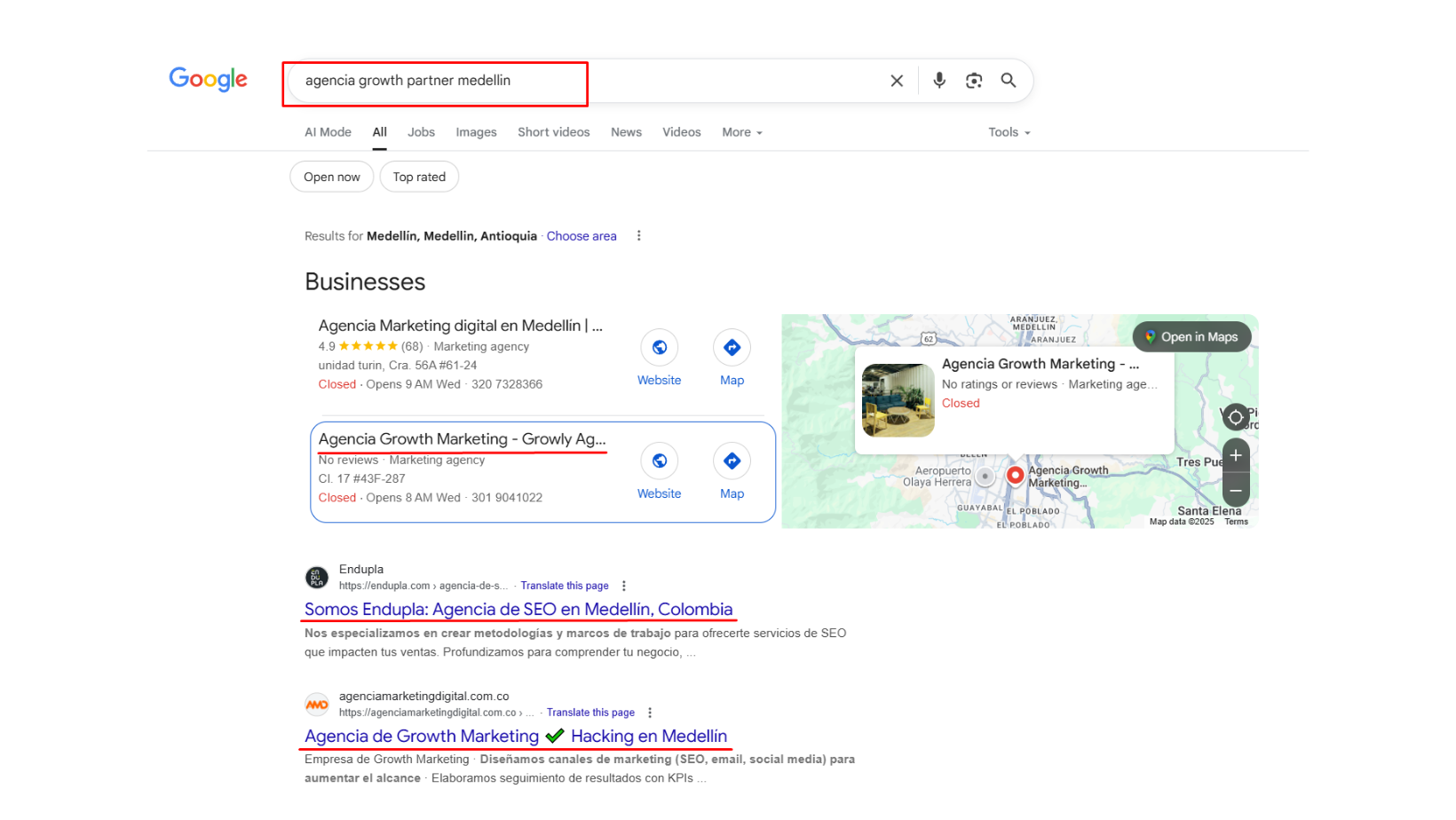Clear the search query with X icon
The image size is (1456, 820).
(897, 81)
